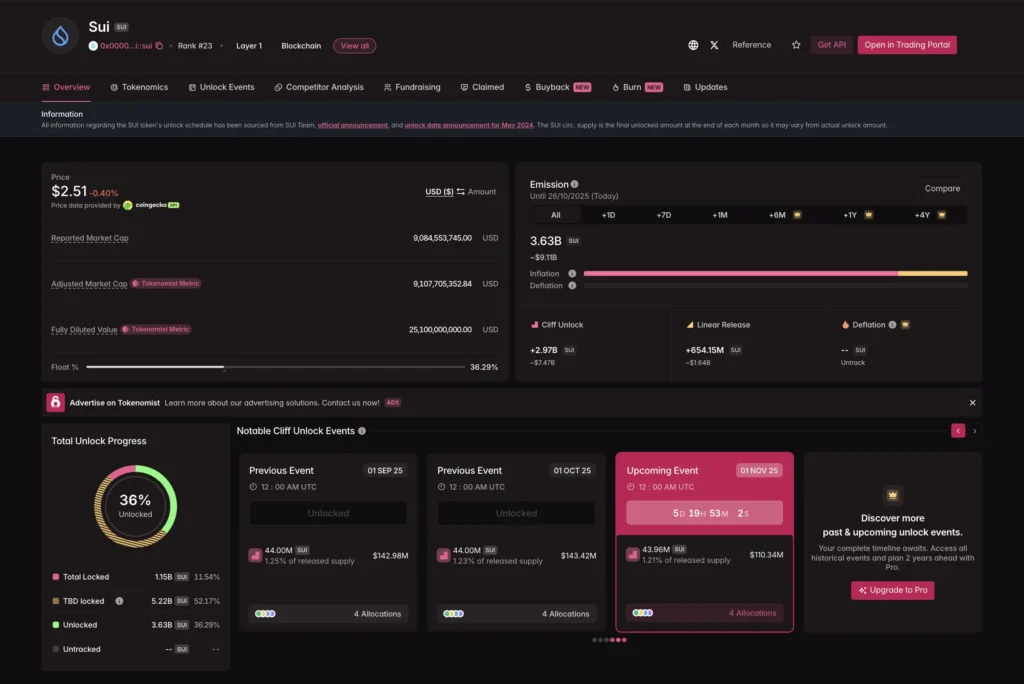Open the Unlock Events tab
The height and width of the screenshot is (684, 1024).
[x=221, y=87]
